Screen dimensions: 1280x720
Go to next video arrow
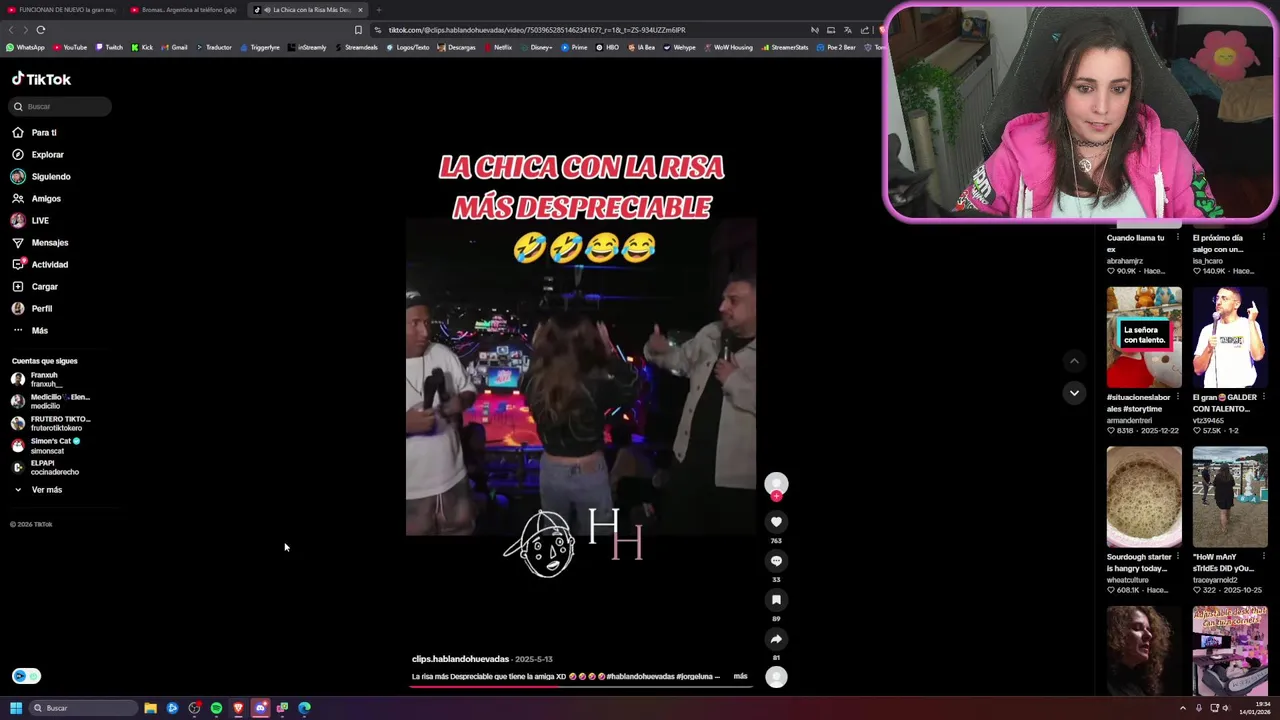coord(1074,393)
